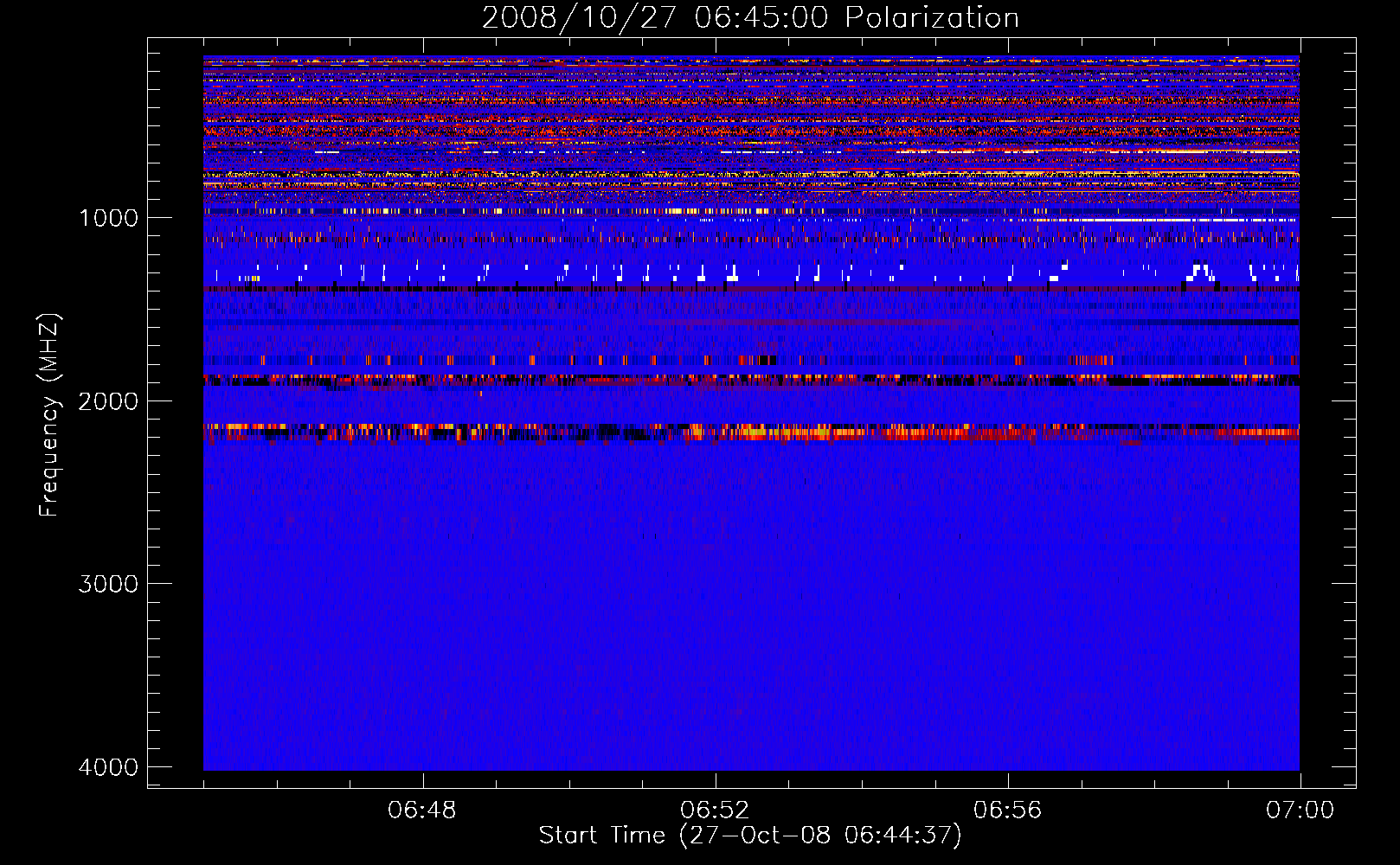Click the 'Frequency (MHZ)' y-axis label
The width and height of the screenshot is (1400, 865).
tap(49, 415)
